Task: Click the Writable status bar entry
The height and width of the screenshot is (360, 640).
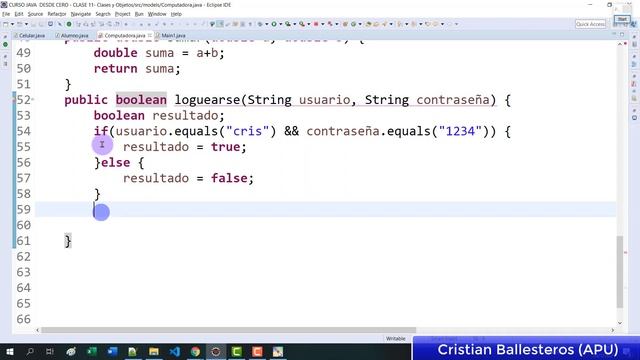Action: tap(396, 338)
